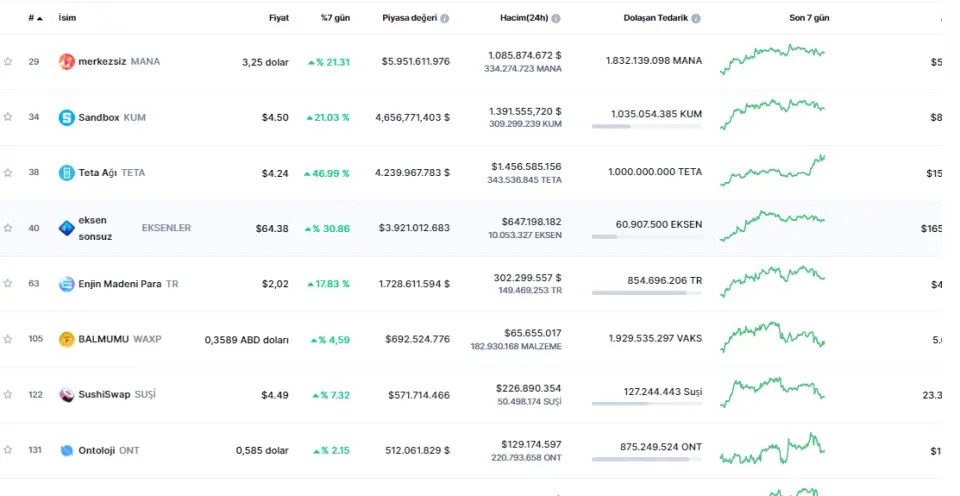960x496 pixels.
Task: Sort table by %7 gün column header
Action: [335, 18]
